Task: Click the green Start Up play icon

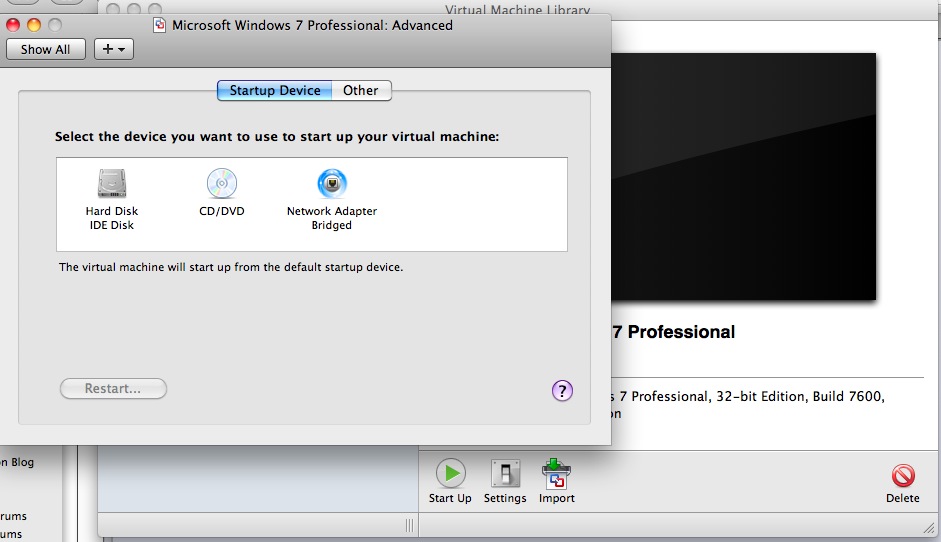Action: [x=451, y=474]
